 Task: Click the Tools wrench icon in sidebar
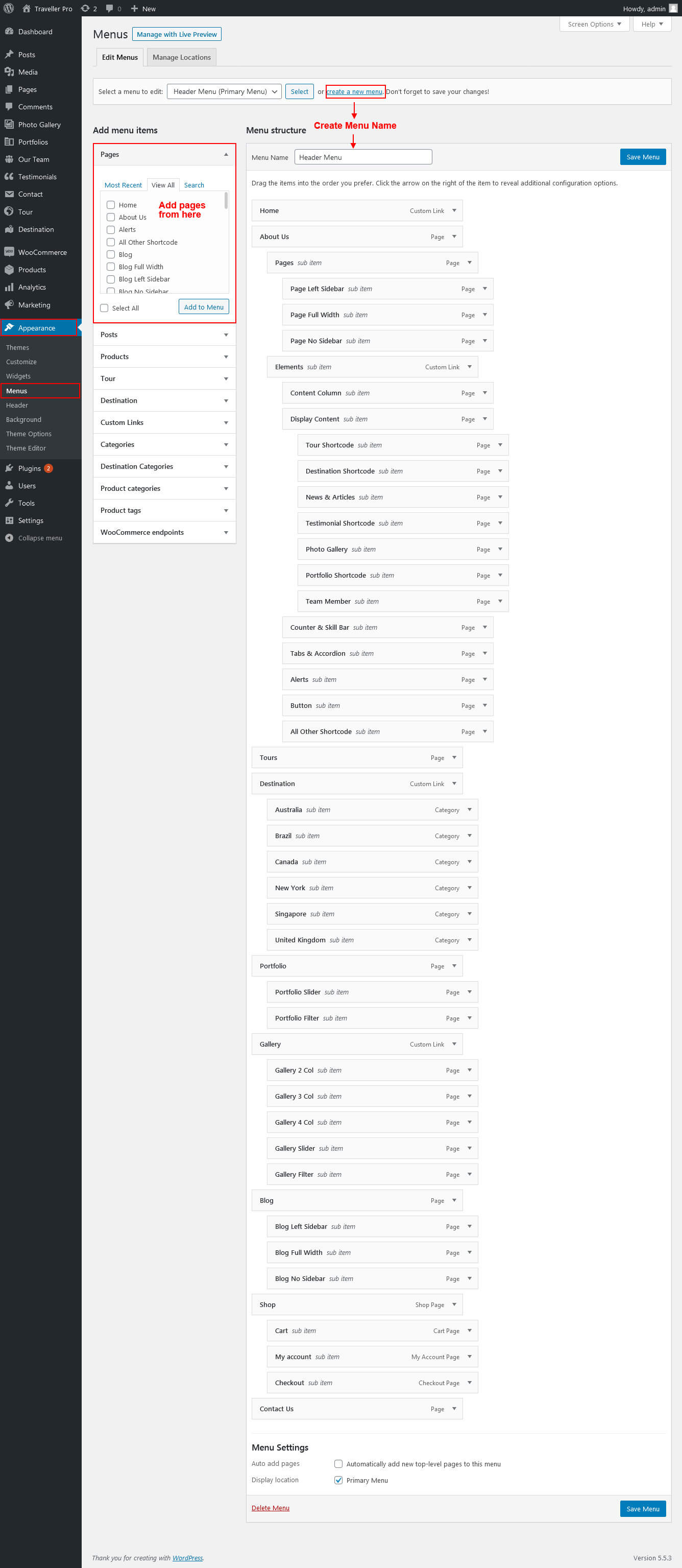click(9, 503)
